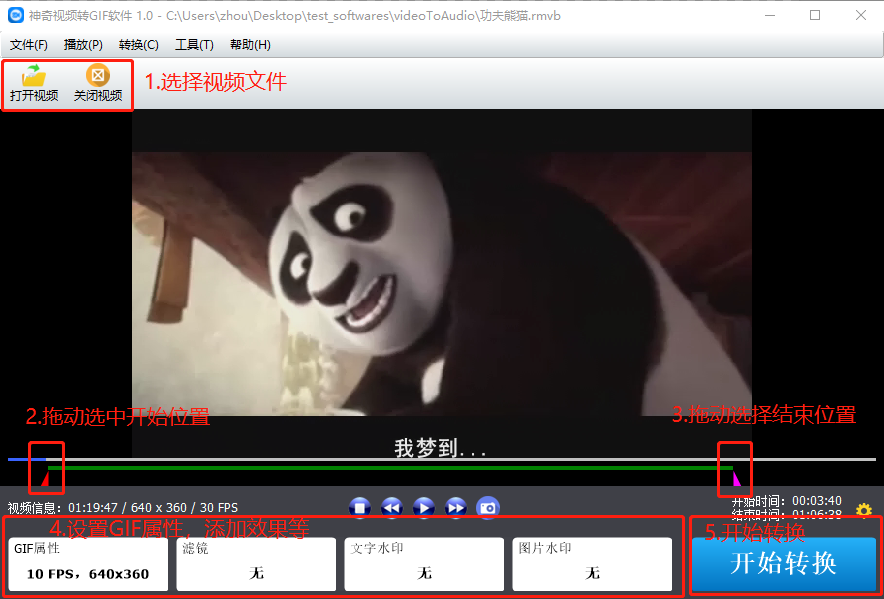Viewport: 884px width, 599px height.
Task: Take a snapshot with the camera icon
Action: (487, 507)
